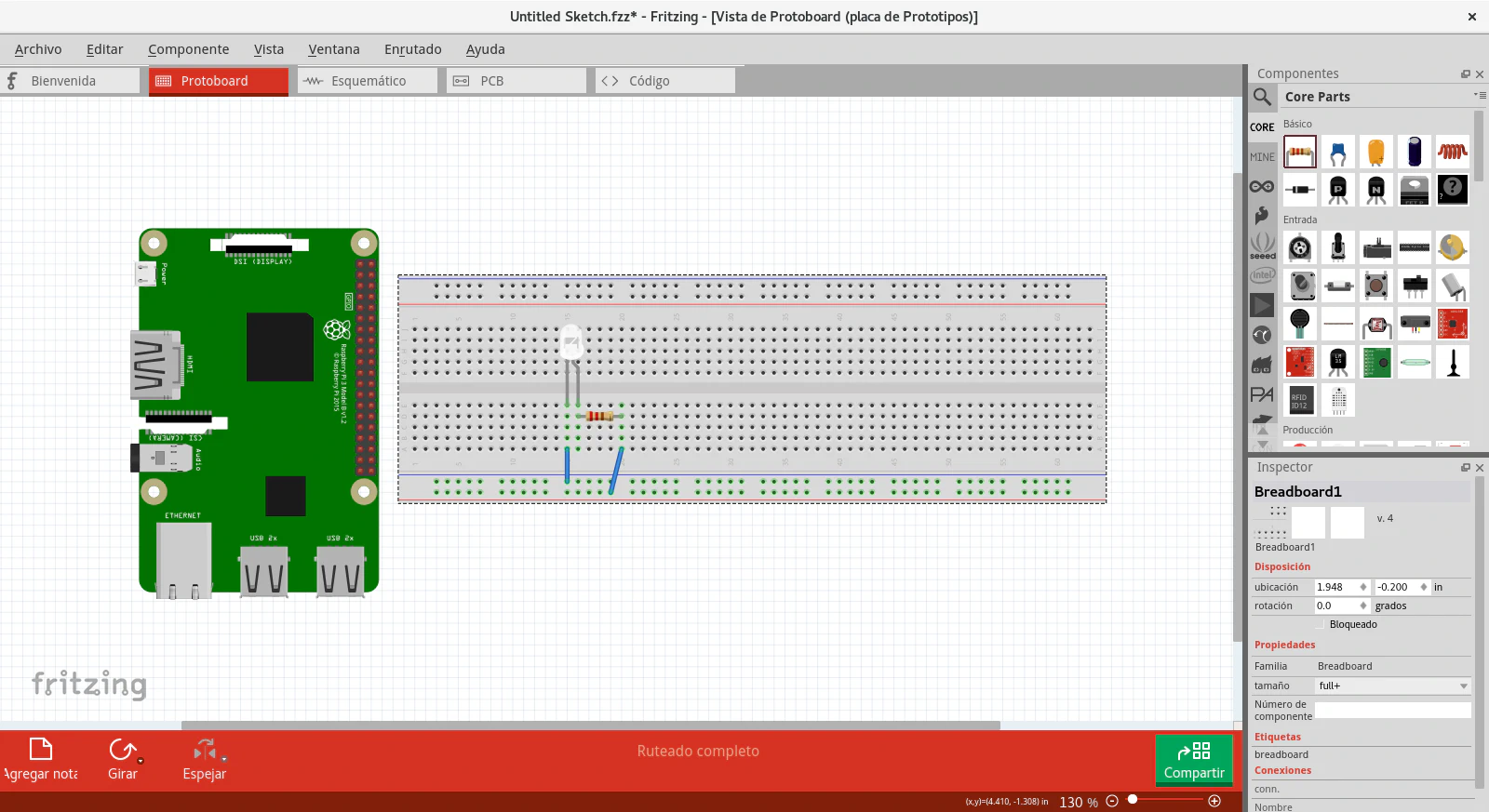Open the parts search magnifier
1489x812 pixels.
pos(1262,97)
